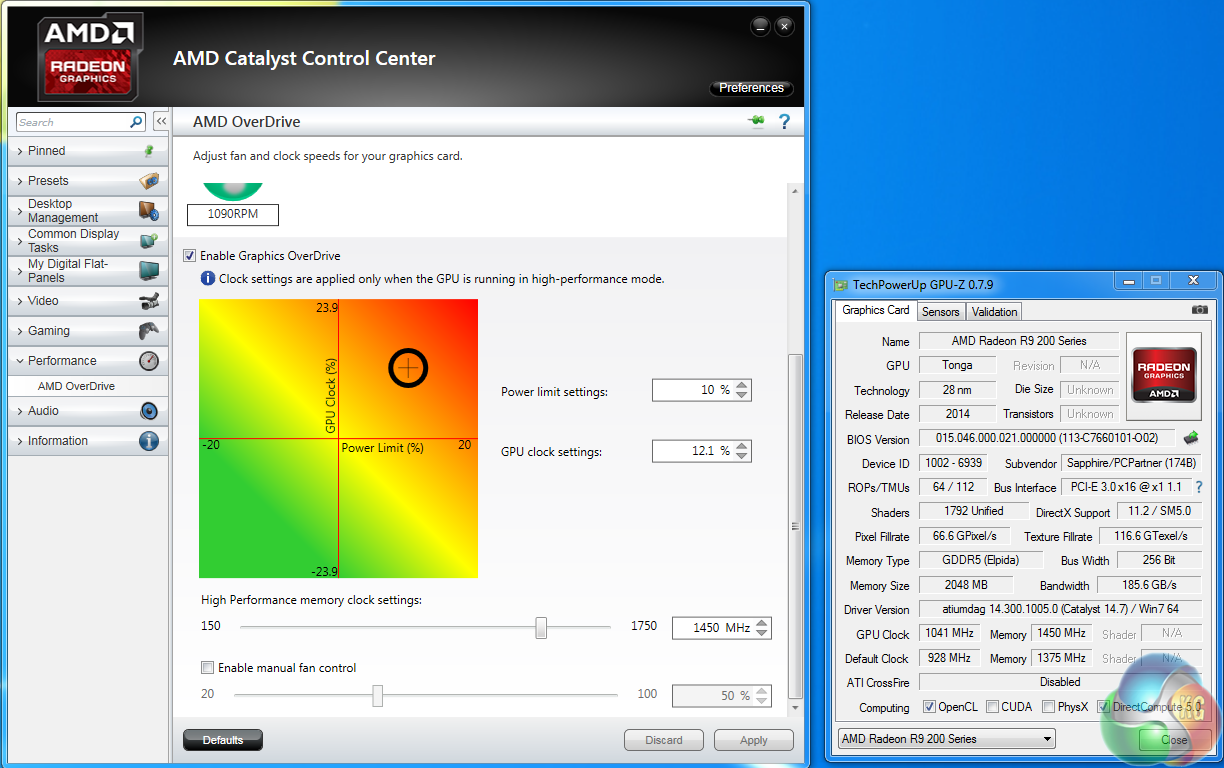Click the Bus Interface question mark icon
Viewport: 1224px width, 768px height.
coord(1199,487)
